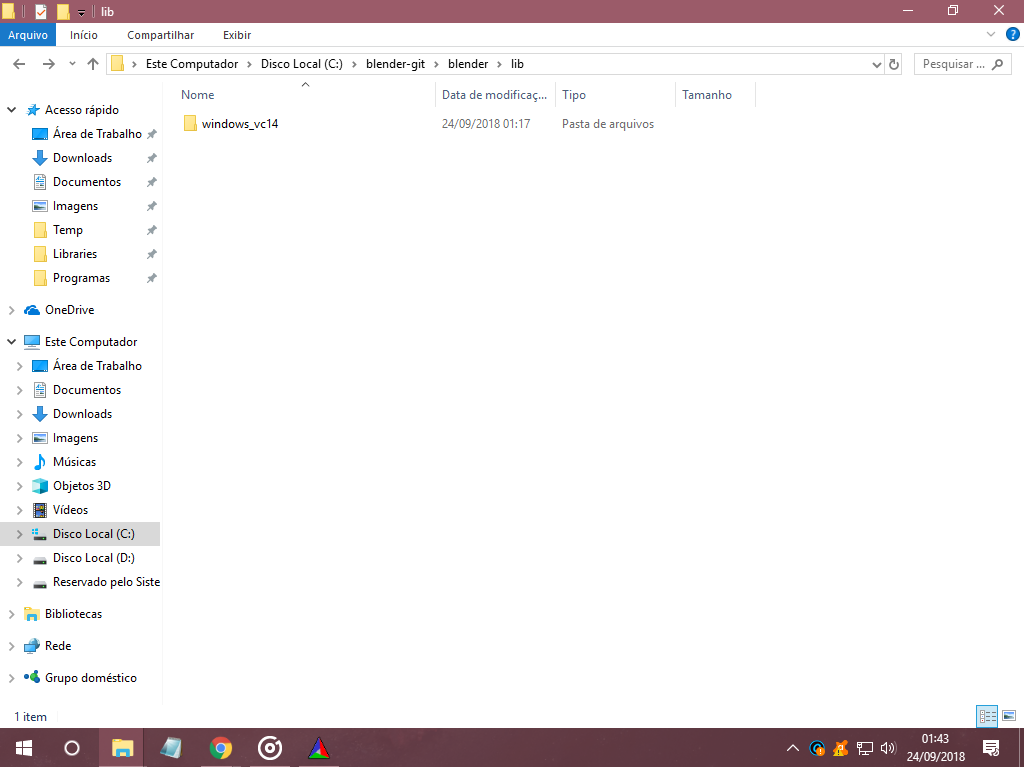Image resolution: width=1024 pixels, height=767 pixels.
Task: Open Customize Quick Access Toolbar dropdown
Action: pyautogui.click(x=81, y=12)
